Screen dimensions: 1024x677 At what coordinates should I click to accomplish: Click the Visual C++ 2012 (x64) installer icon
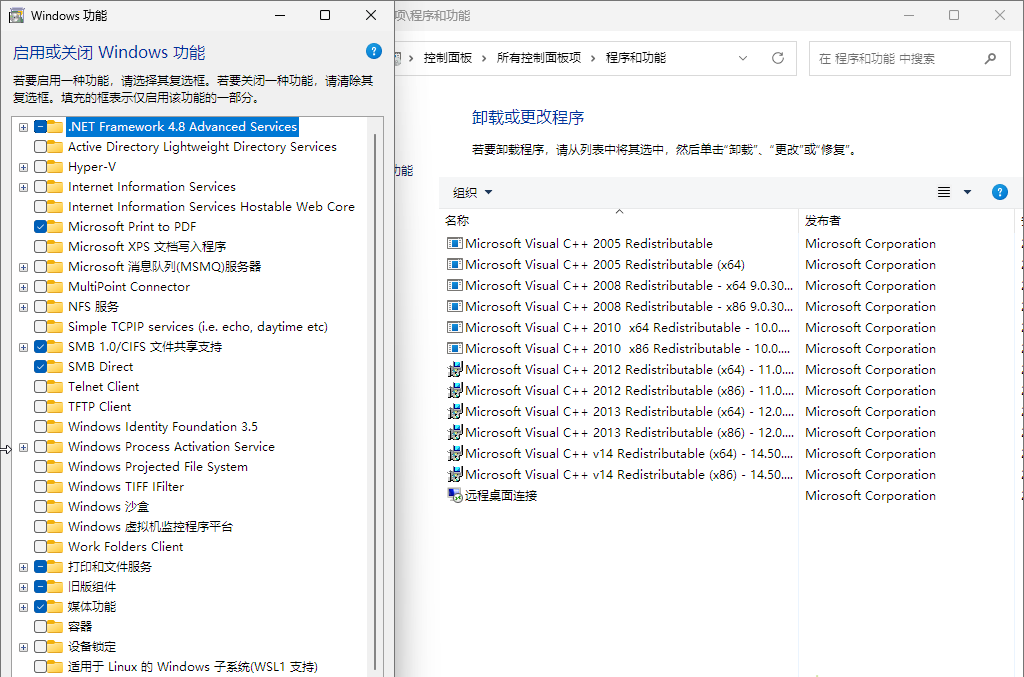[455, 370]
